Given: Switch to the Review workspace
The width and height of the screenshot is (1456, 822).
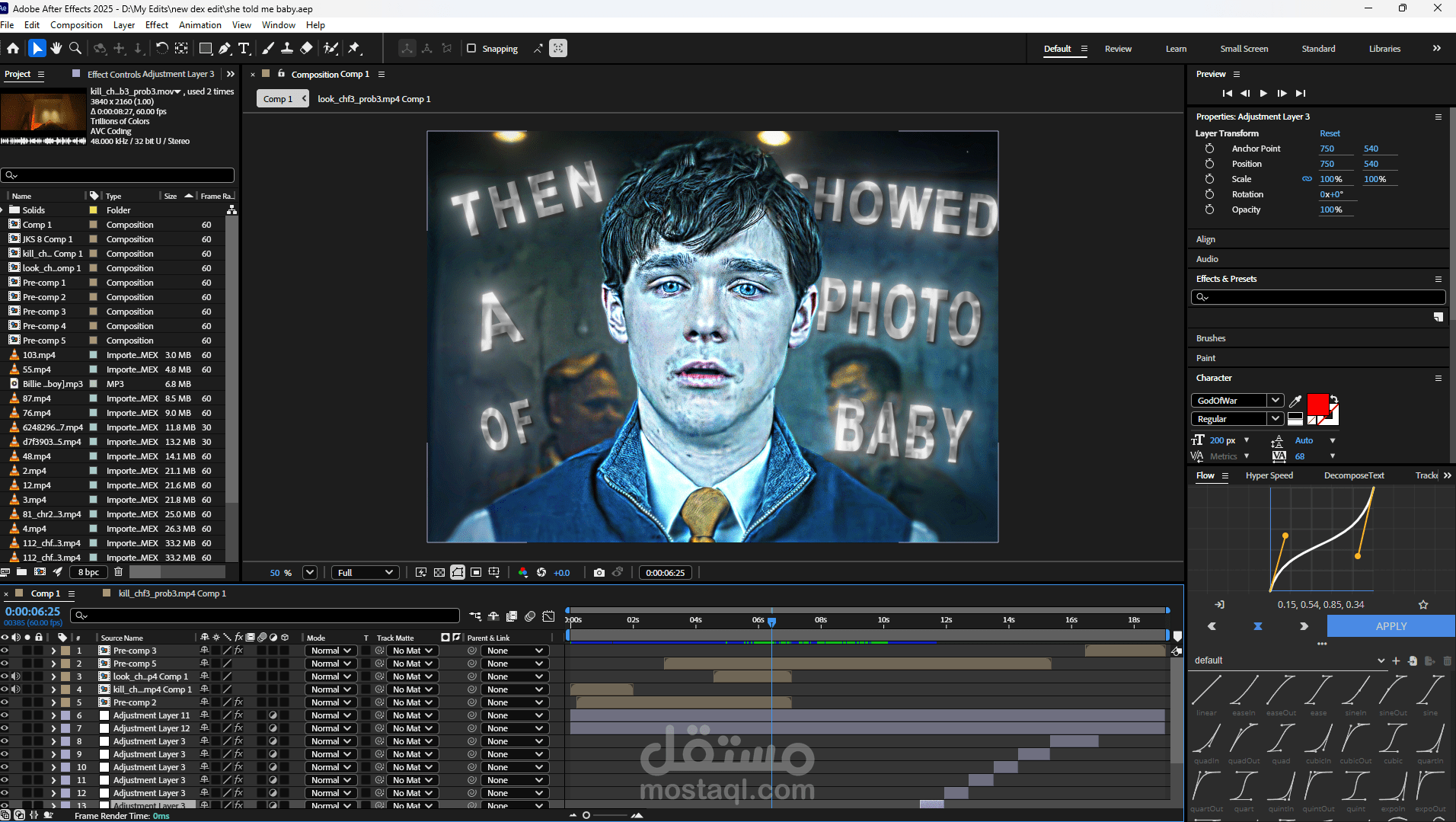Looking at the screenshot, I should [1118, 49].
